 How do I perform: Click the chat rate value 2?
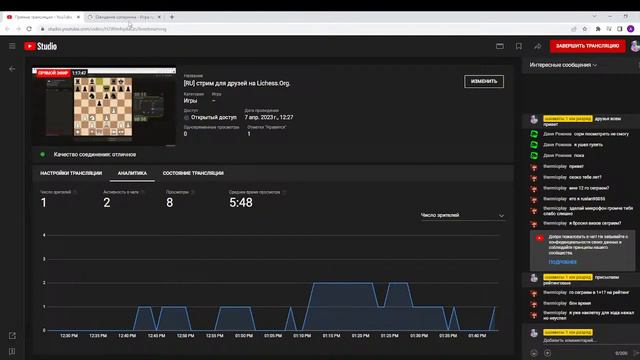[107, 202]
